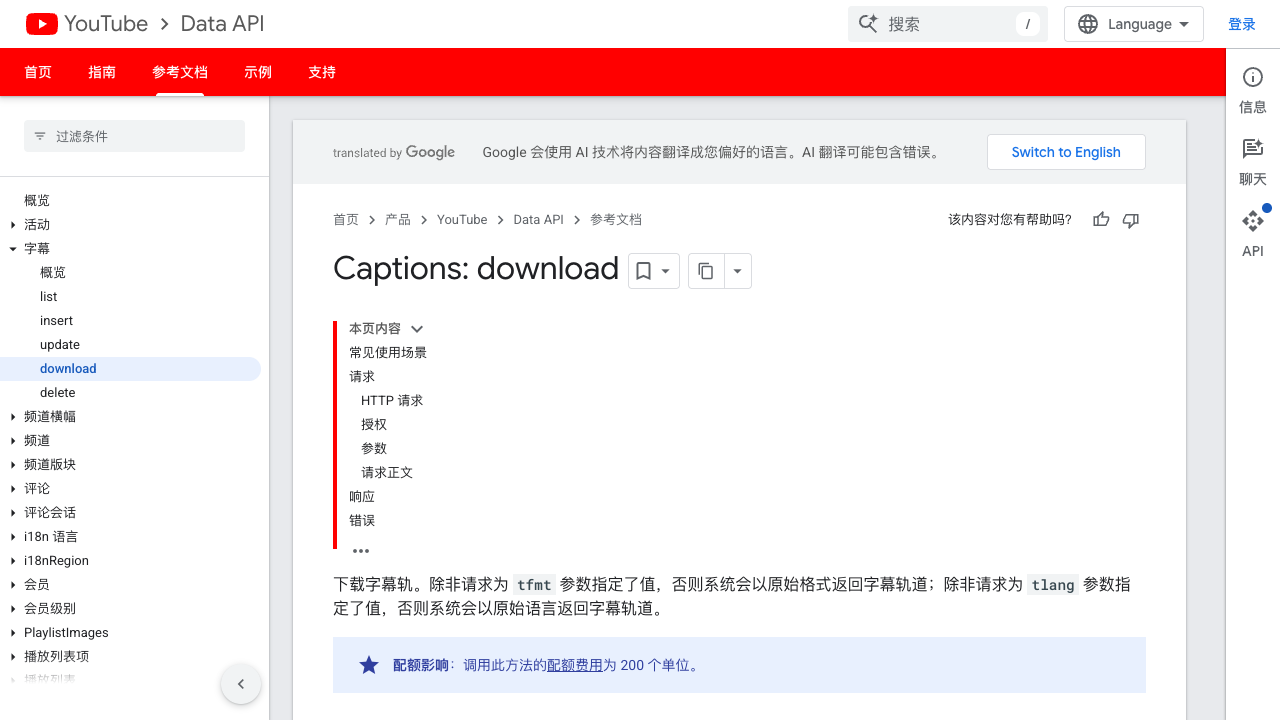Open the Language dropdown
Image resolution: width=1280 pixels, height=720 pixels.
[x=1134, y=24]
